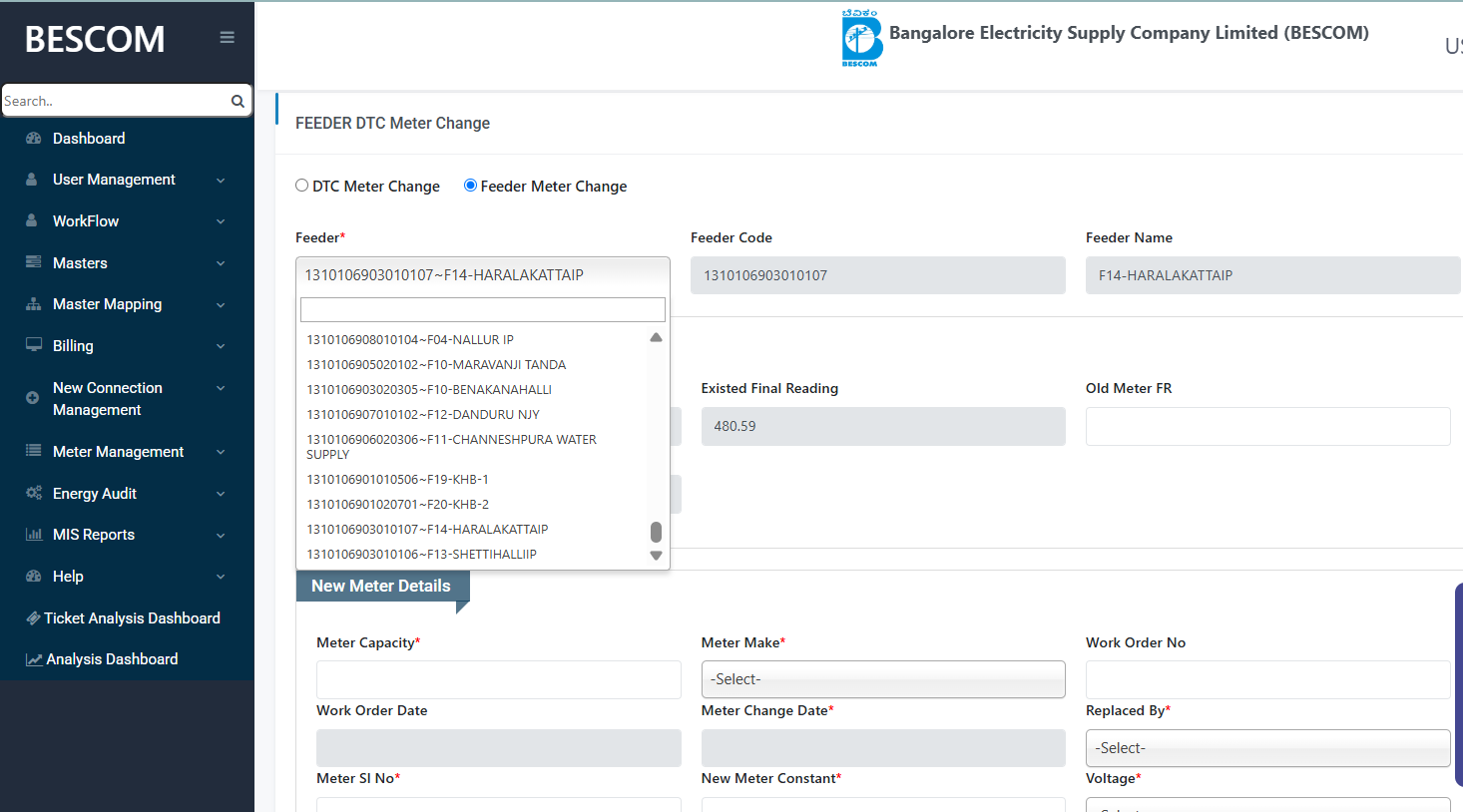Screen dimensions: 1463x812
Task: Expand the New Connection Management chevron
Action: coord(221,388)
